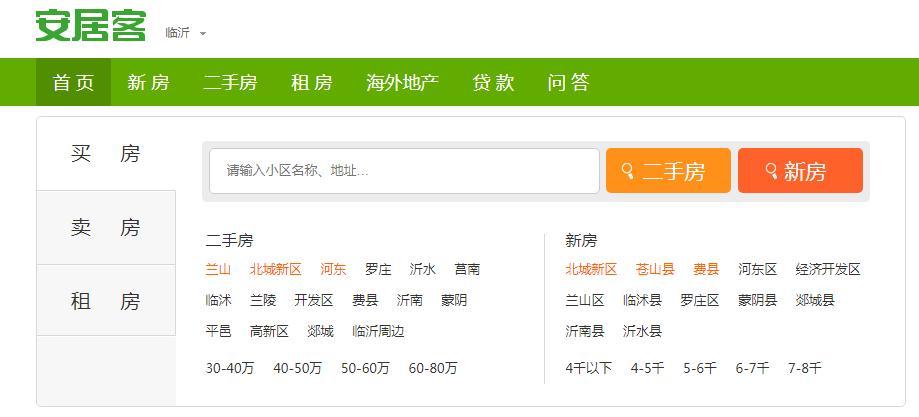Open 平邑 second-hand area link
919x417 pixels.
pyautogui.click(x=218, y=332)
